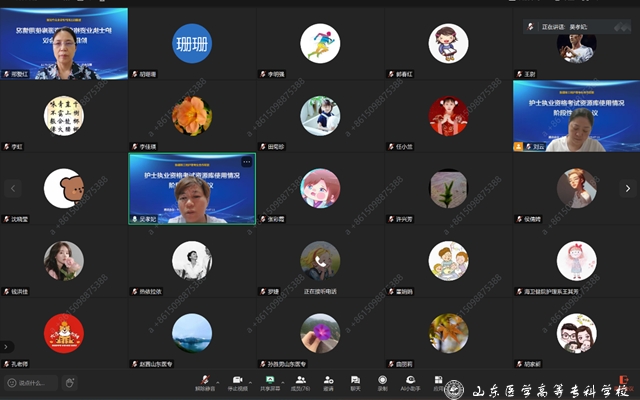640x400 pixels.
Task: Select the cartoon girl reading book avatar
Action: pos(448,43)
